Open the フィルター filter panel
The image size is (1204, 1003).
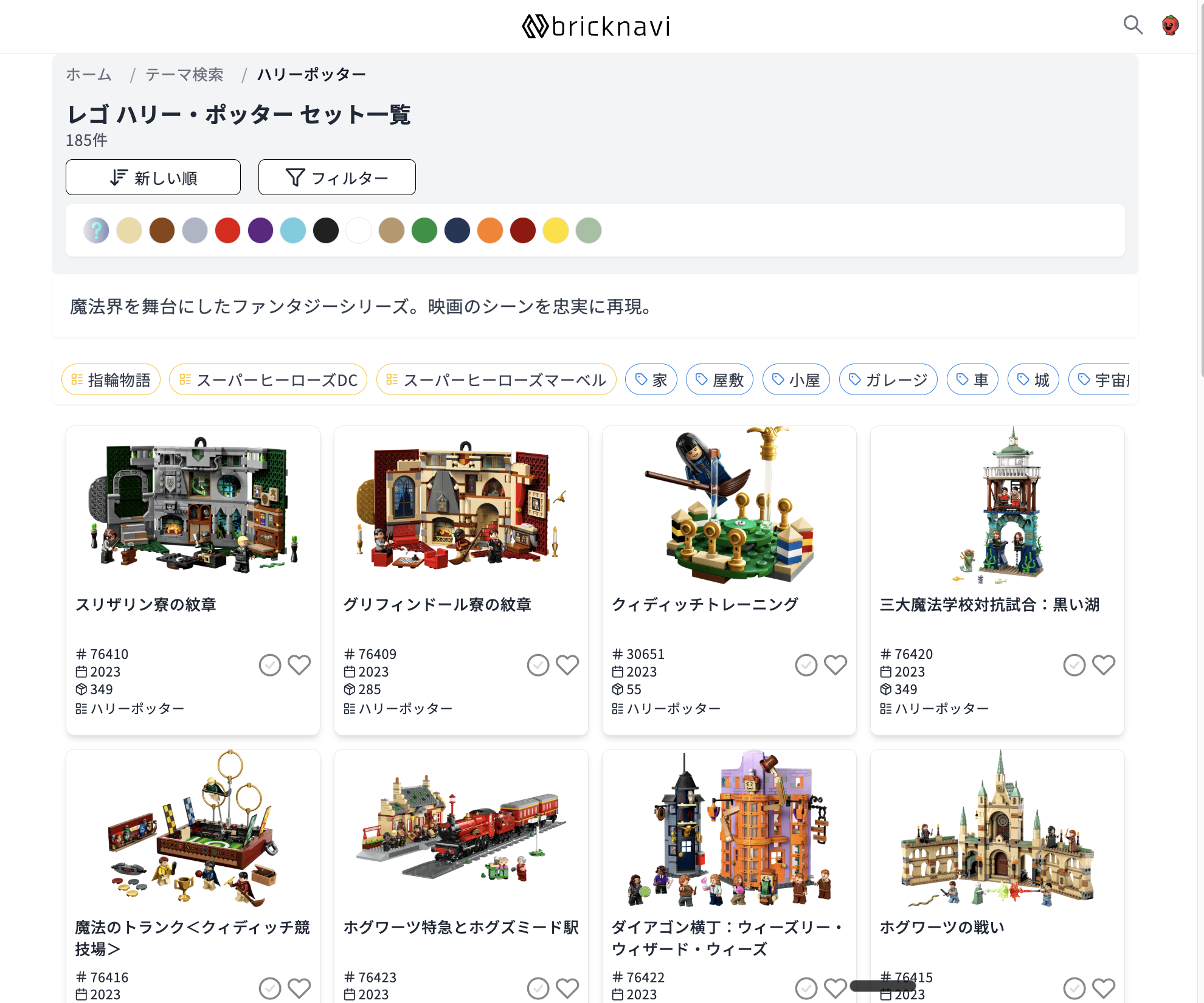pos(337,178)
